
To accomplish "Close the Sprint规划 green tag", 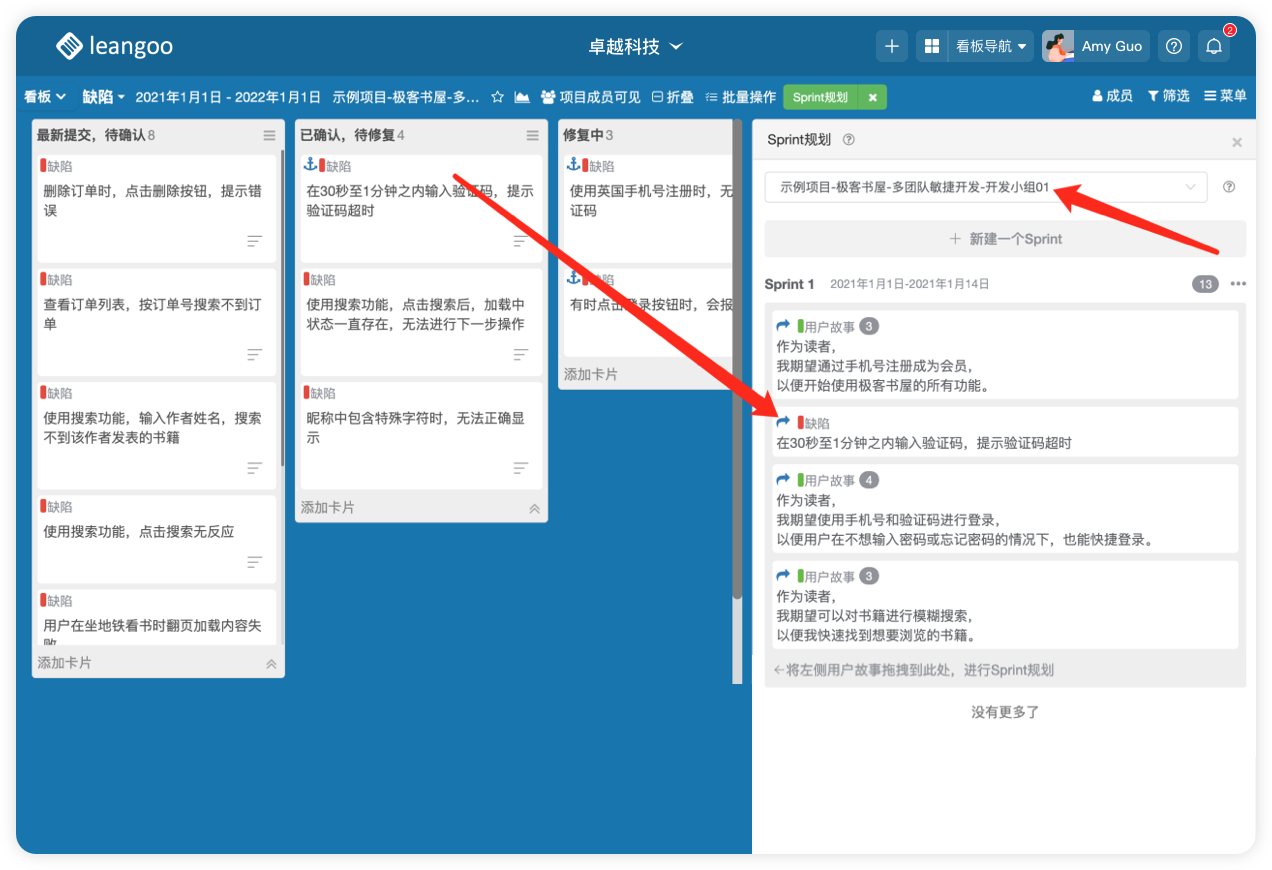I will click(x=872, y=97).
